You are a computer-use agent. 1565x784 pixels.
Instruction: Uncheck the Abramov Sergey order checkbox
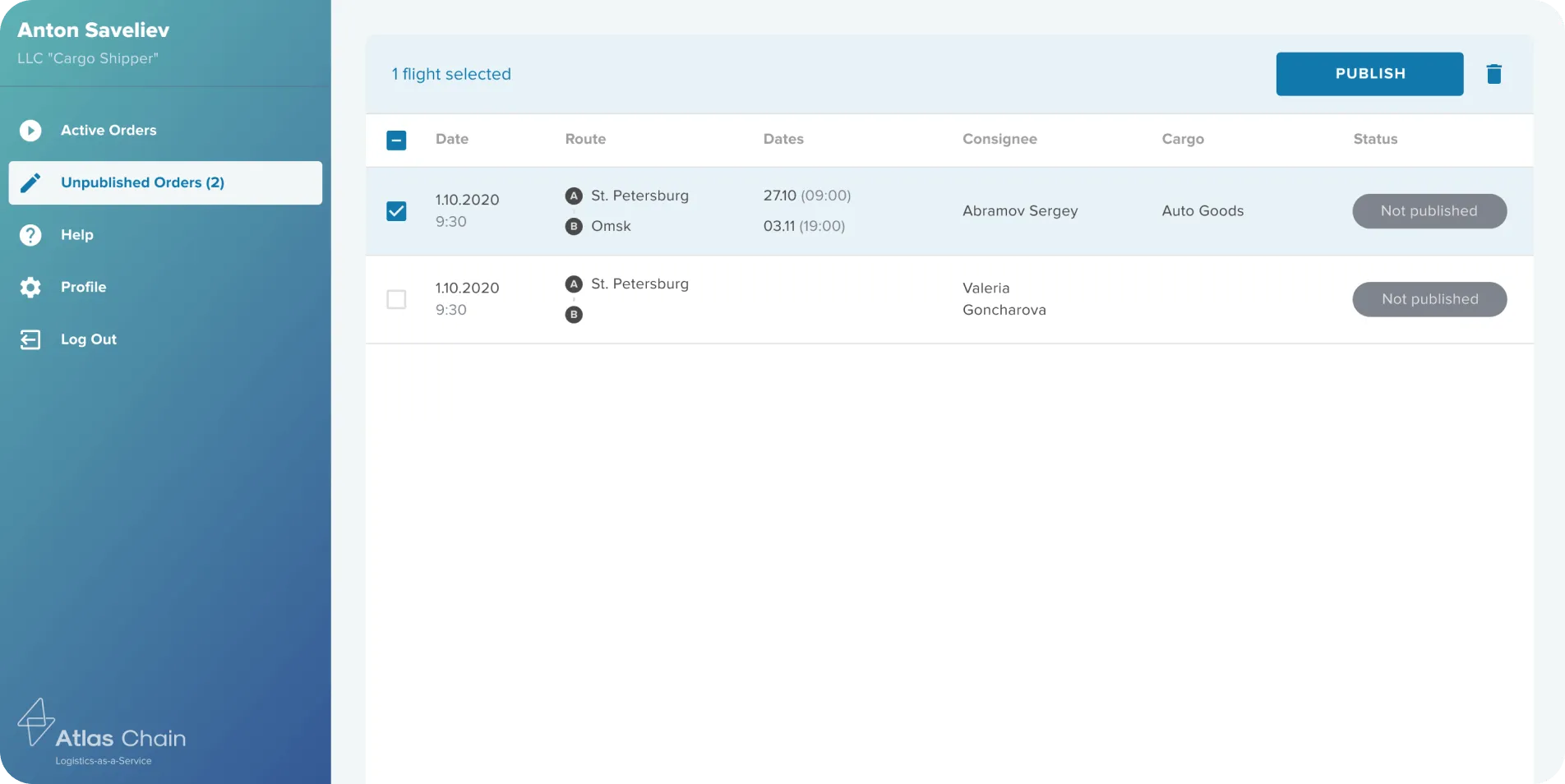pos(396,211)
